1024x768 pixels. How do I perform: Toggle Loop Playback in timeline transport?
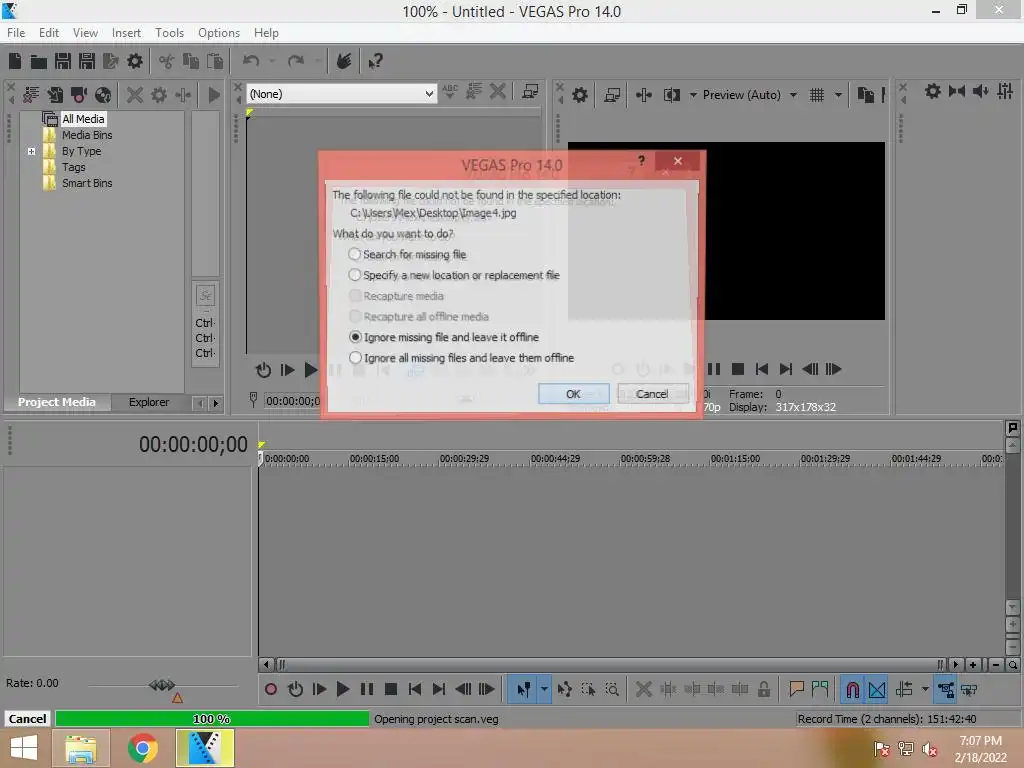(x=295, y=689)
